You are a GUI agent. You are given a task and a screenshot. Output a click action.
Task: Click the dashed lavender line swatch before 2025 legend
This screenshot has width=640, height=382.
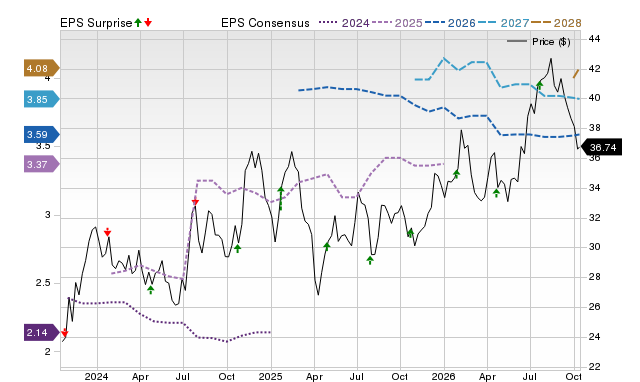(381, 22)
